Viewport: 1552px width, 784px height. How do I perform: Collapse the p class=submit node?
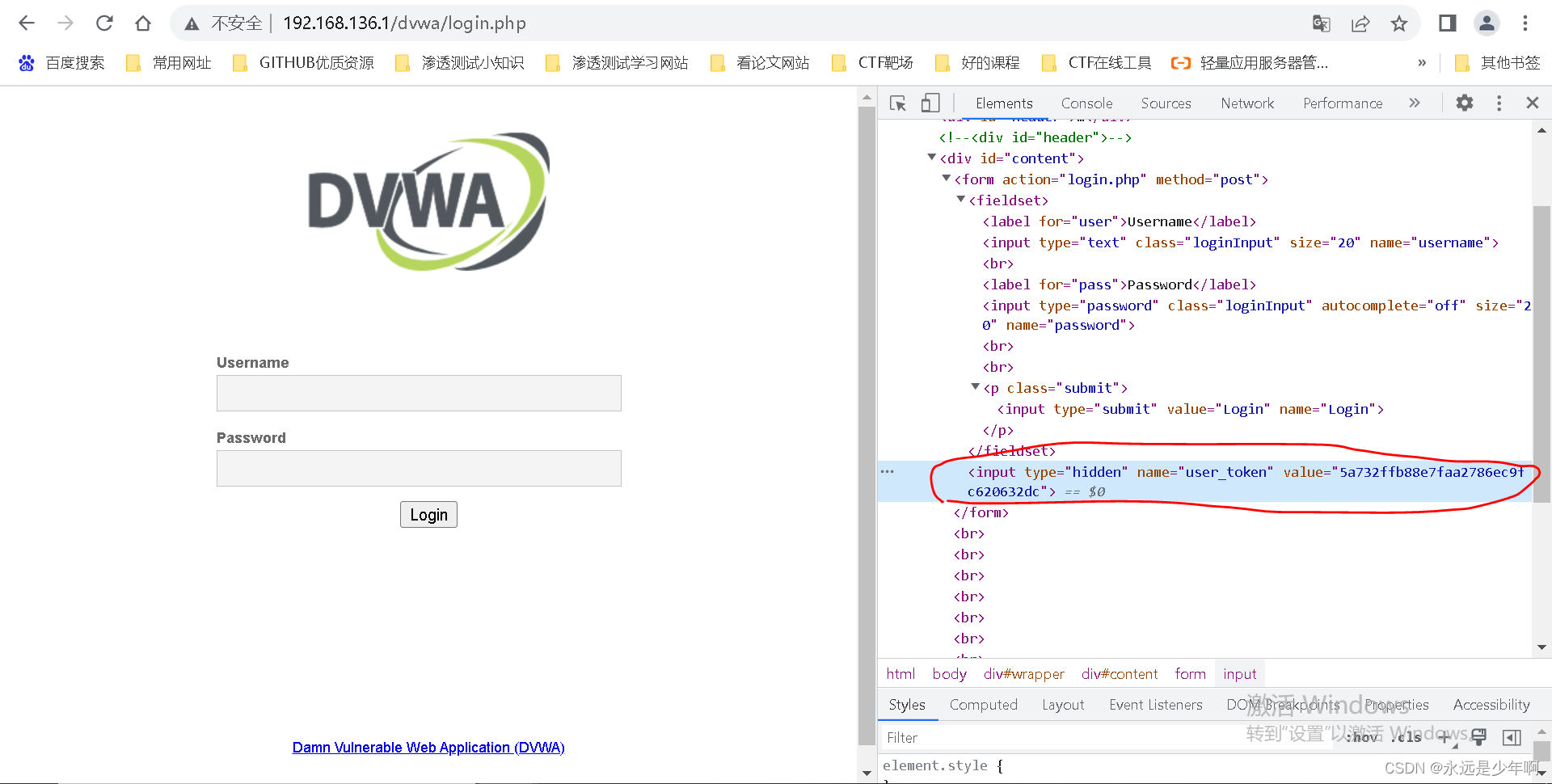coord(976,387)
